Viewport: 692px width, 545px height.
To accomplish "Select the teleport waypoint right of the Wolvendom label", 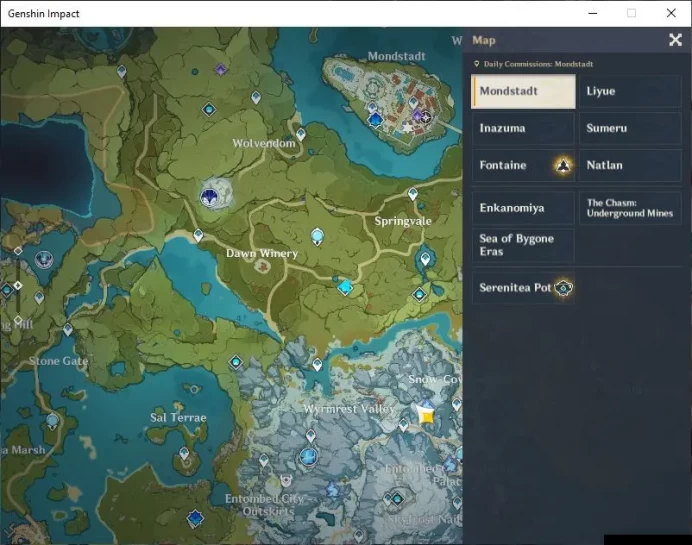I will [x=301, y=134].
